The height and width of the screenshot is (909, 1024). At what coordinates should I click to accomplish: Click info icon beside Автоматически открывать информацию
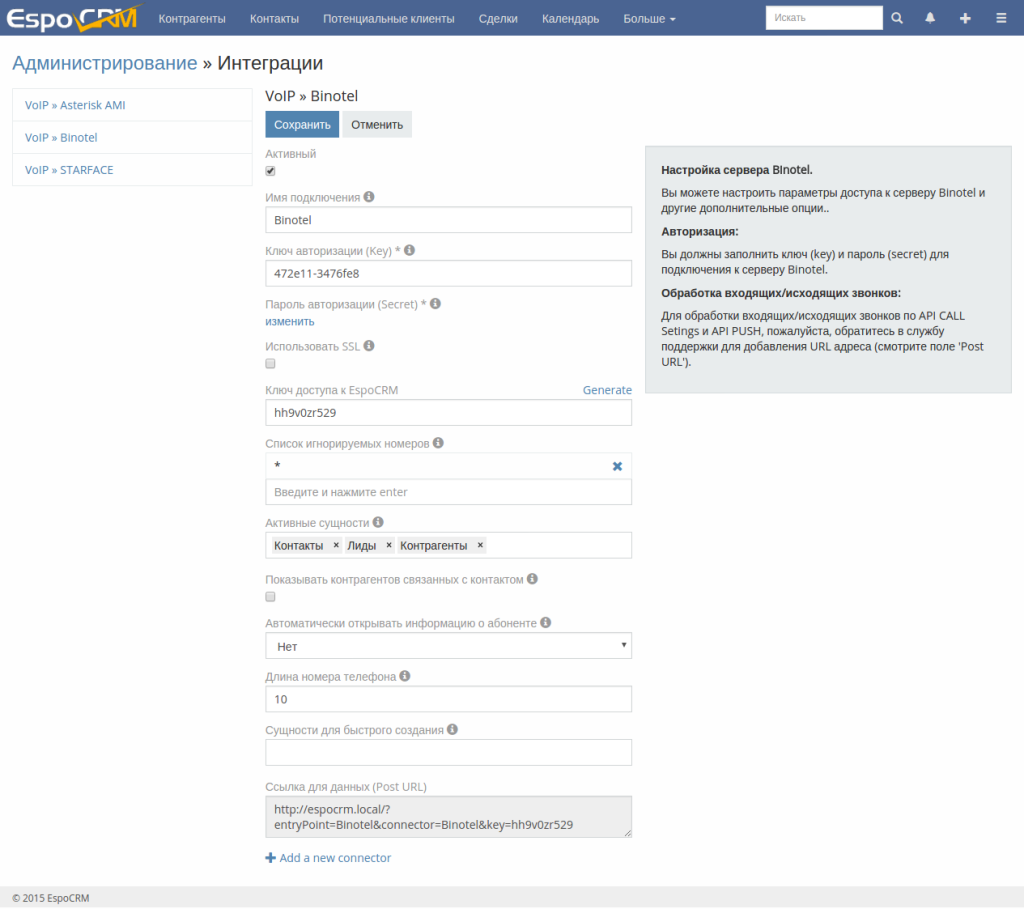click(546, 622)
